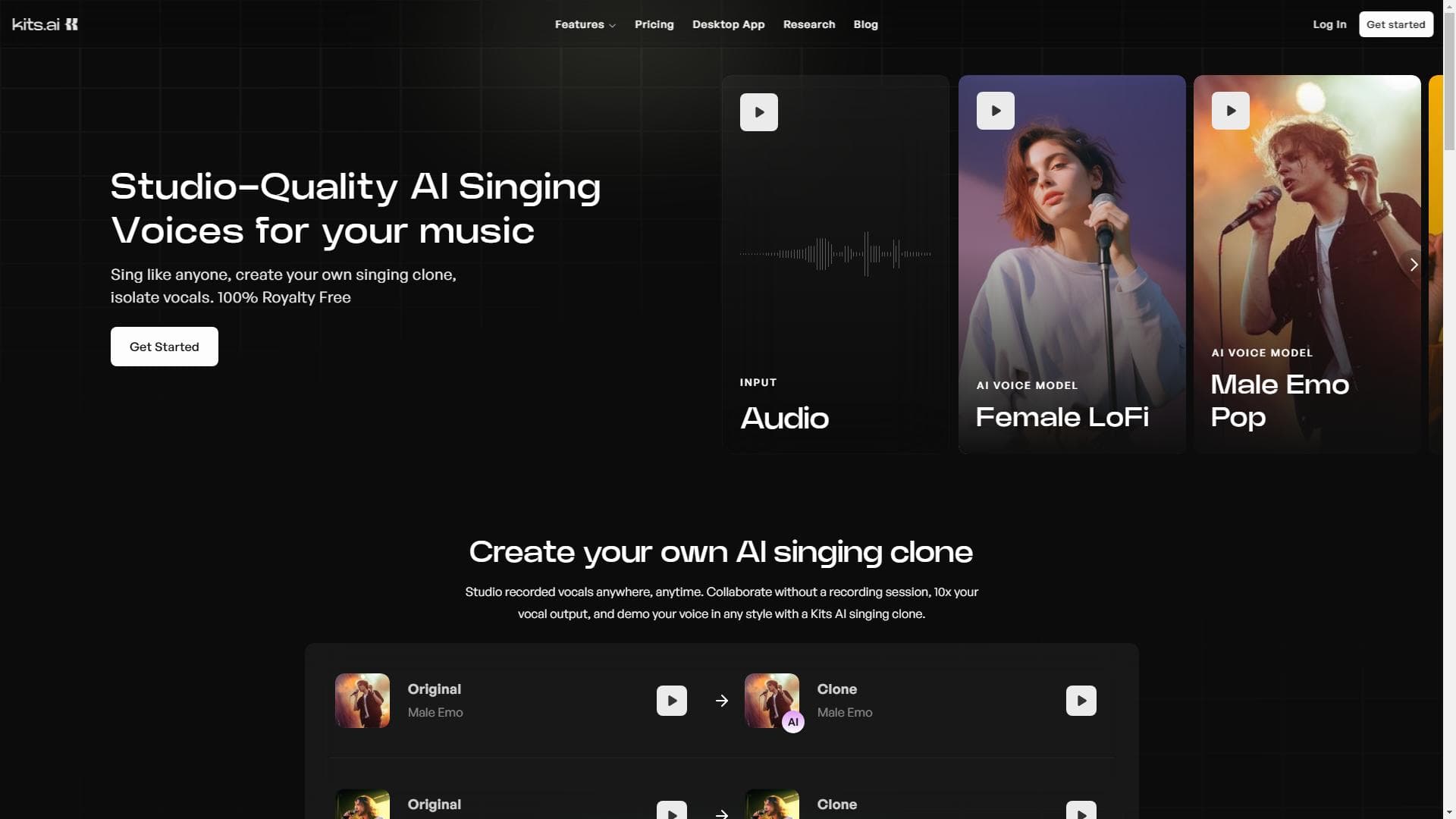The height and width of the screenshot is (819, 1456).
Task: Click the hero Get Started button
Action: (164, 347)
